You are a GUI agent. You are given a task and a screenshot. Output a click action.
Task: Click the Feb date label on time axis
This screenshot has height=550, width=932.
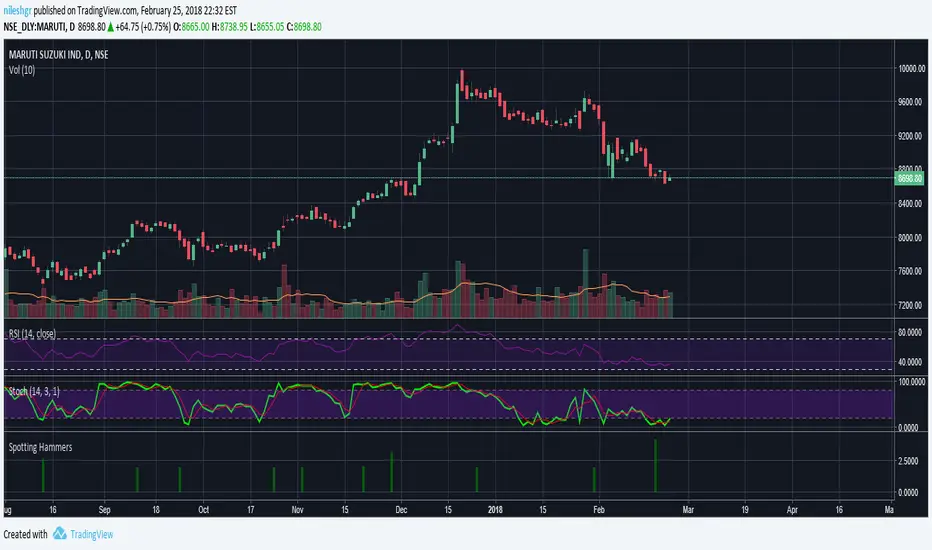tap(599, 510)
